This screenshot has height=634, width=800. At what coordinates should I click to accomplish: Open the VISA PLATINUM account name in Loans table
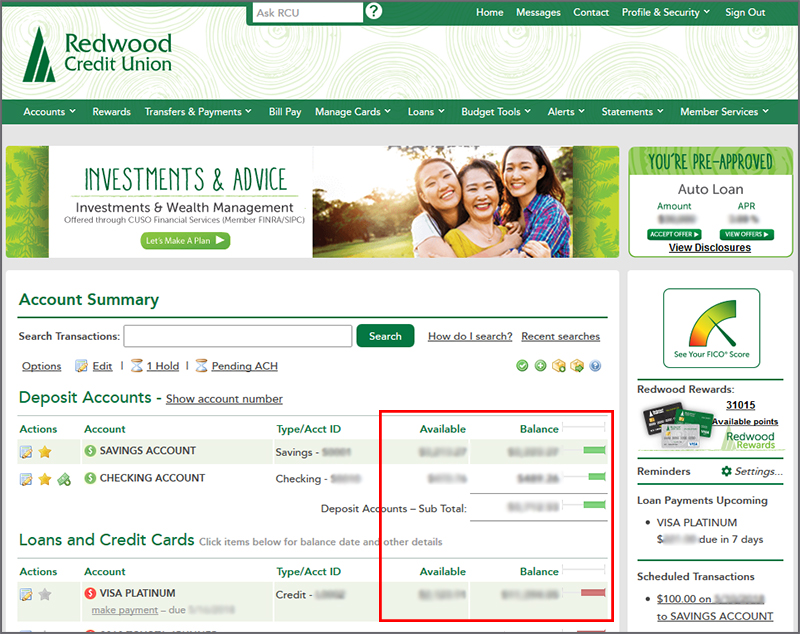pyautogui.click(x=137, y=593)
